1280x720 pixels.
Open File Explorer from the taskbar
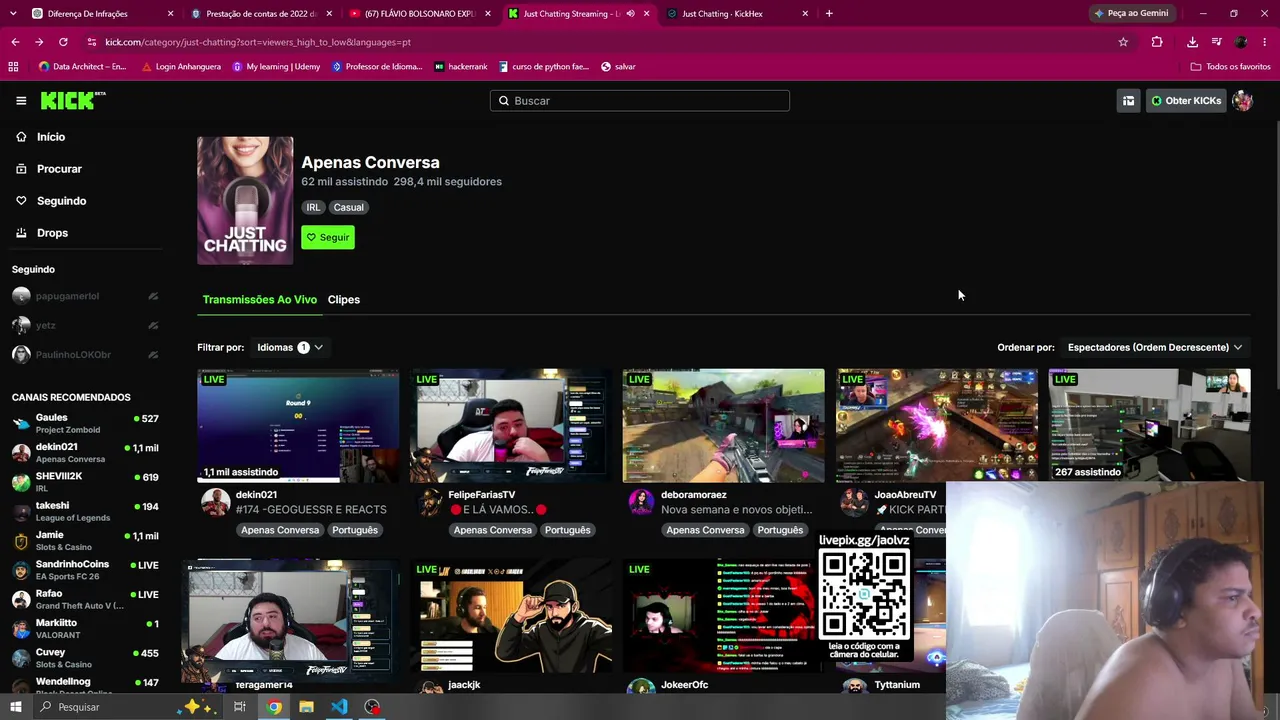(x=307, y=707)
